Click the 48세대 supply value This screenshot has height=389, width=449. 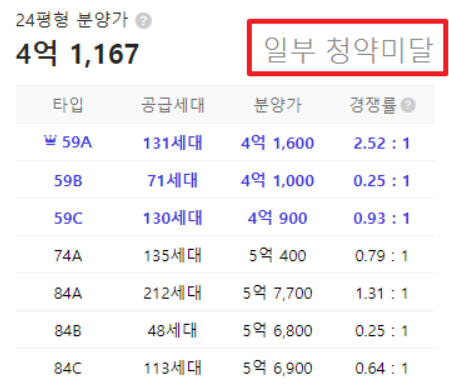click(172, 331)
